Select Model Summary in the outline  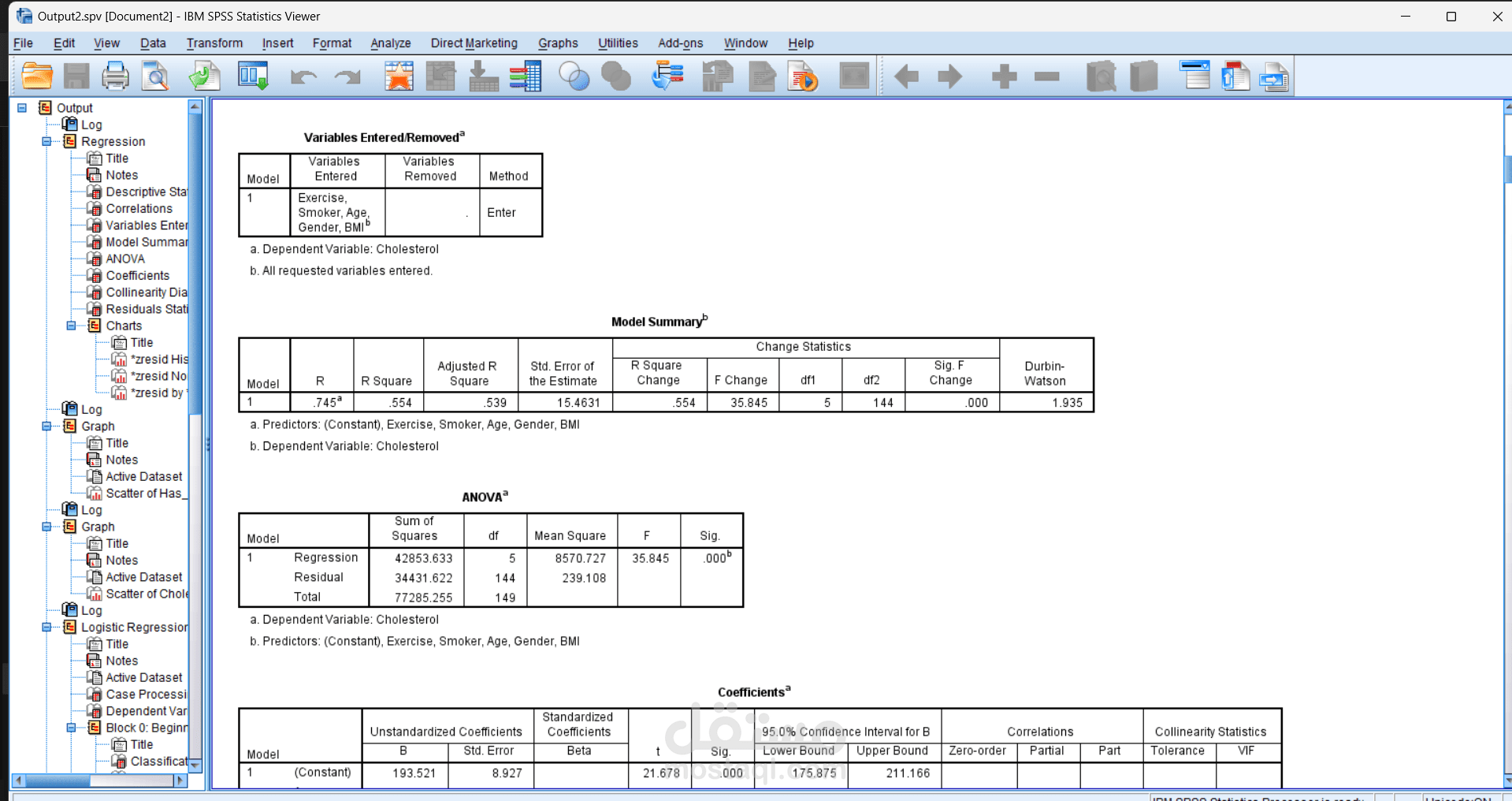coord(147,242)
